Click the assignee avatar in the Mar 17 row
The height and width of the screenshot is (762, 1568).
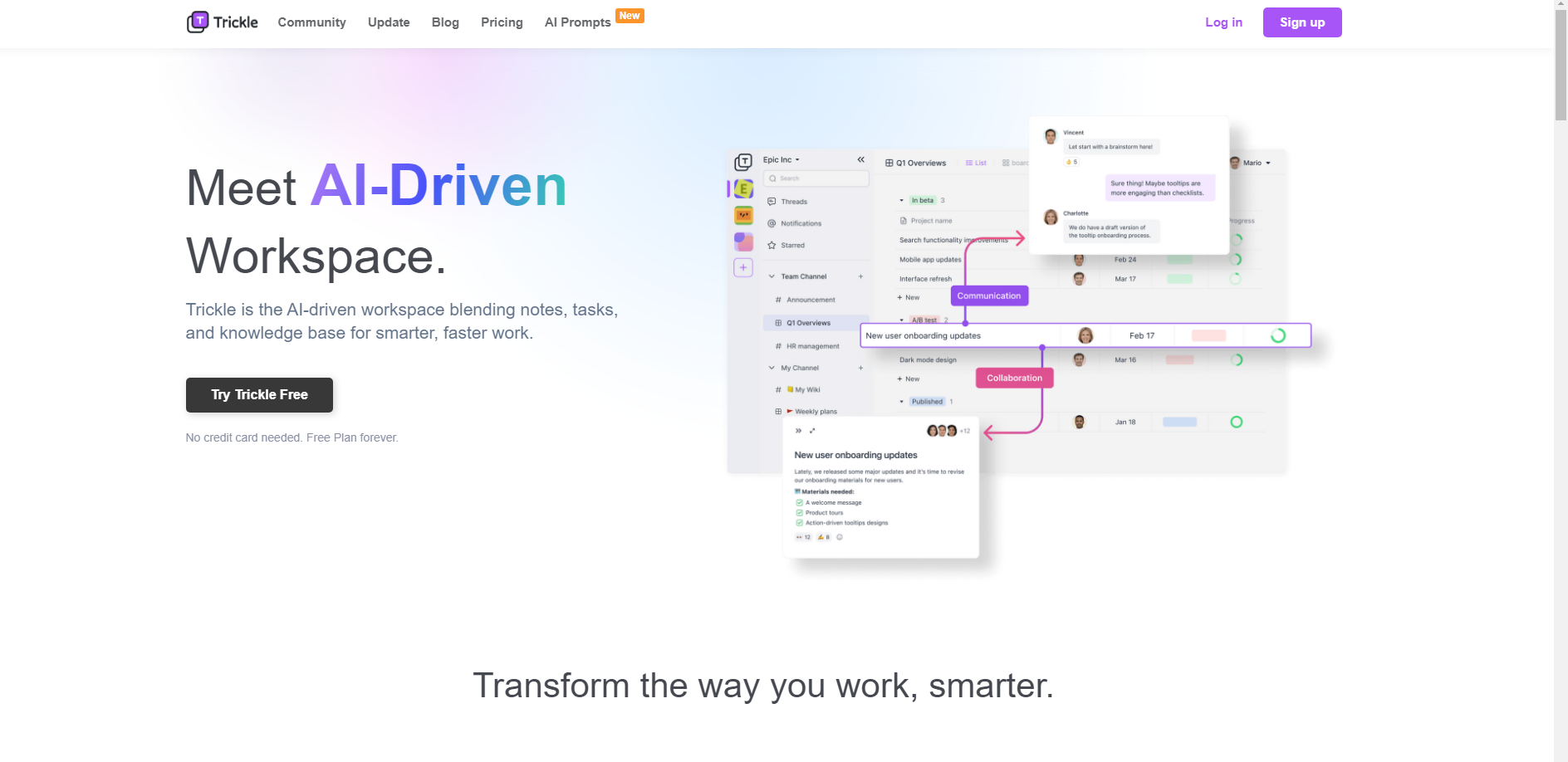coord(1080,279)
